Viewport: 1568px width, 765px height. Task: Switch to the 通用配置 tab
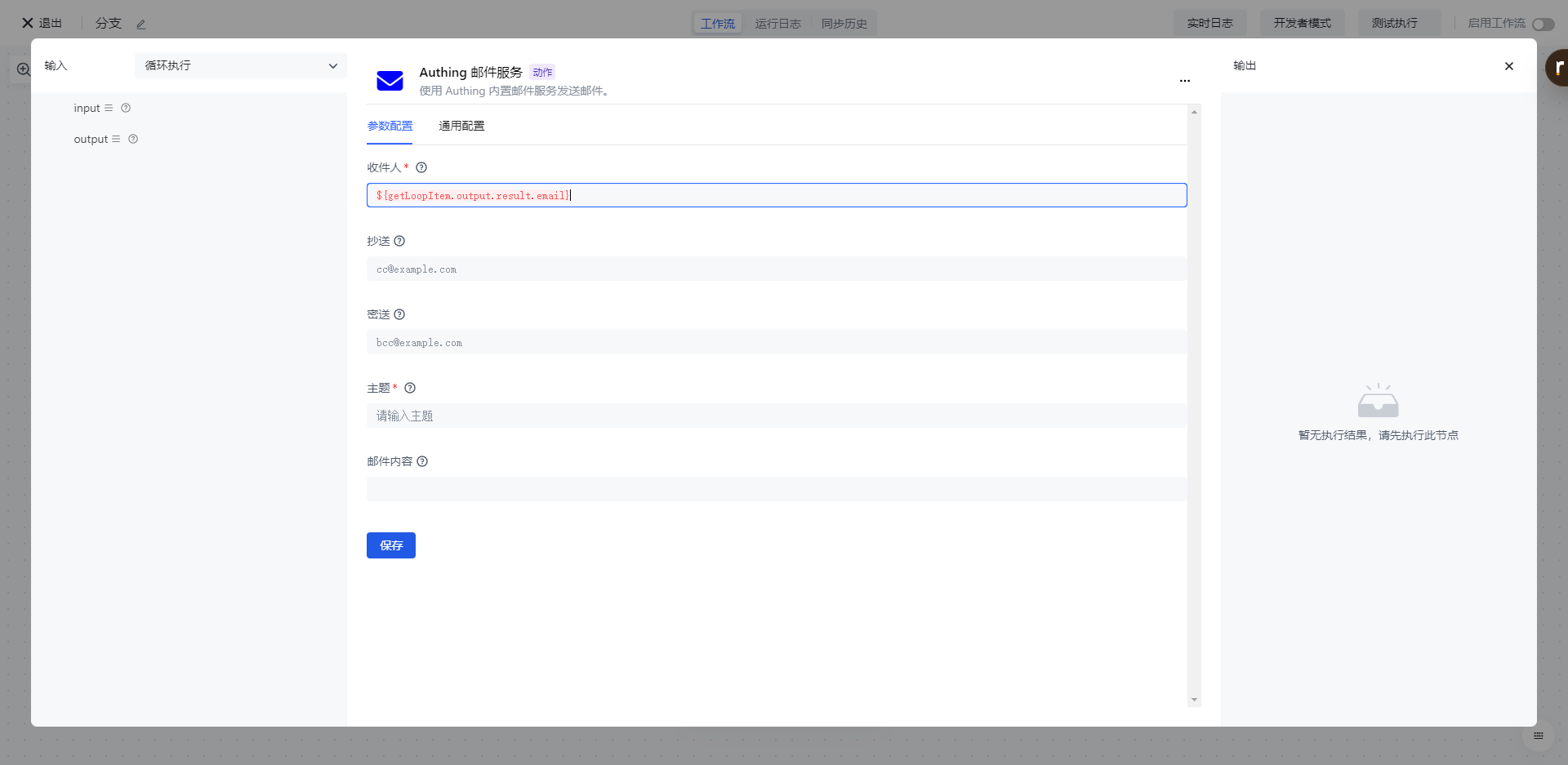pyautogui.click(x=461, y=126)
